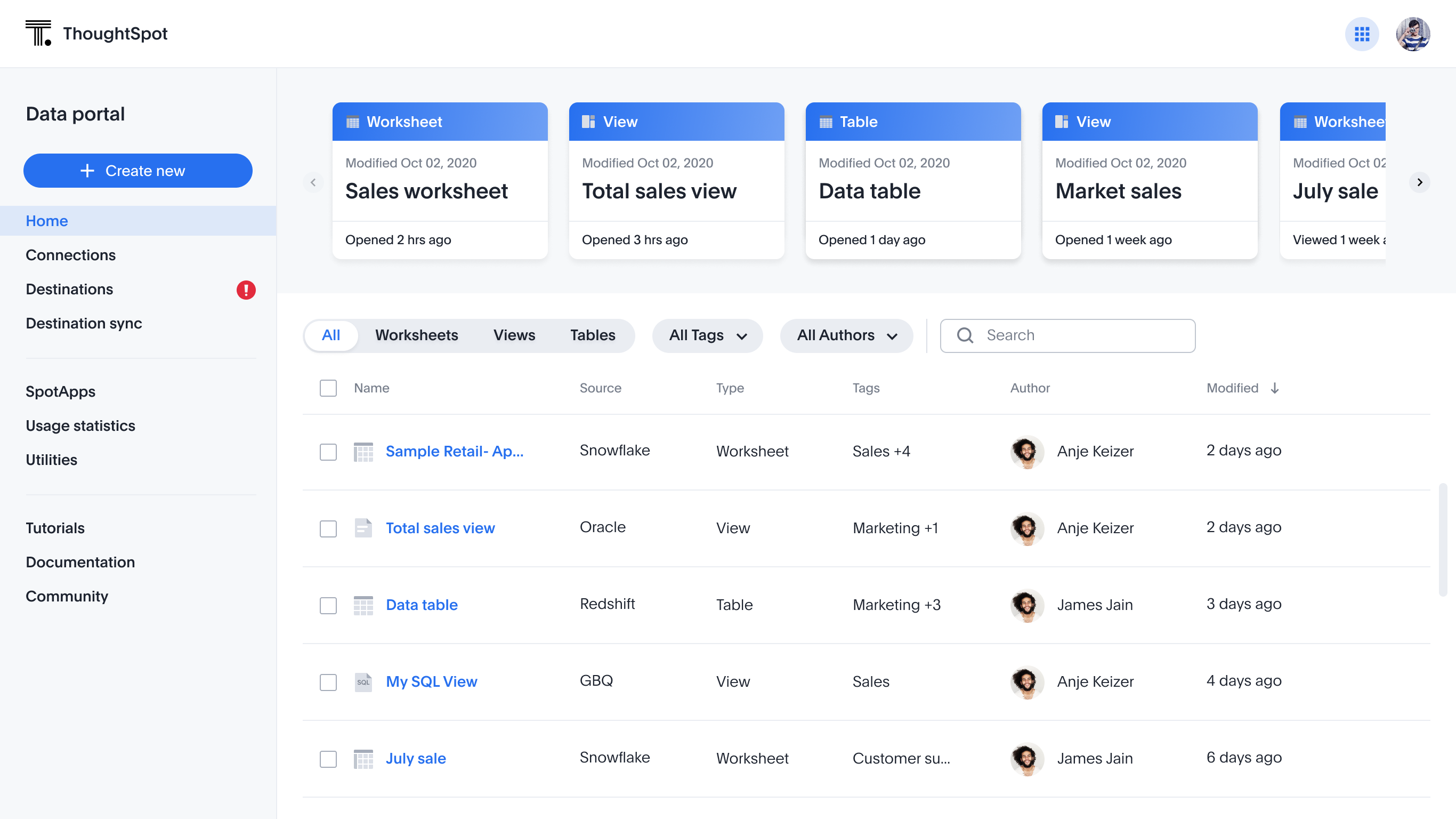
Task: Switch to the Views filter tab
Action: pyautogui.click(x=514, y=335)
